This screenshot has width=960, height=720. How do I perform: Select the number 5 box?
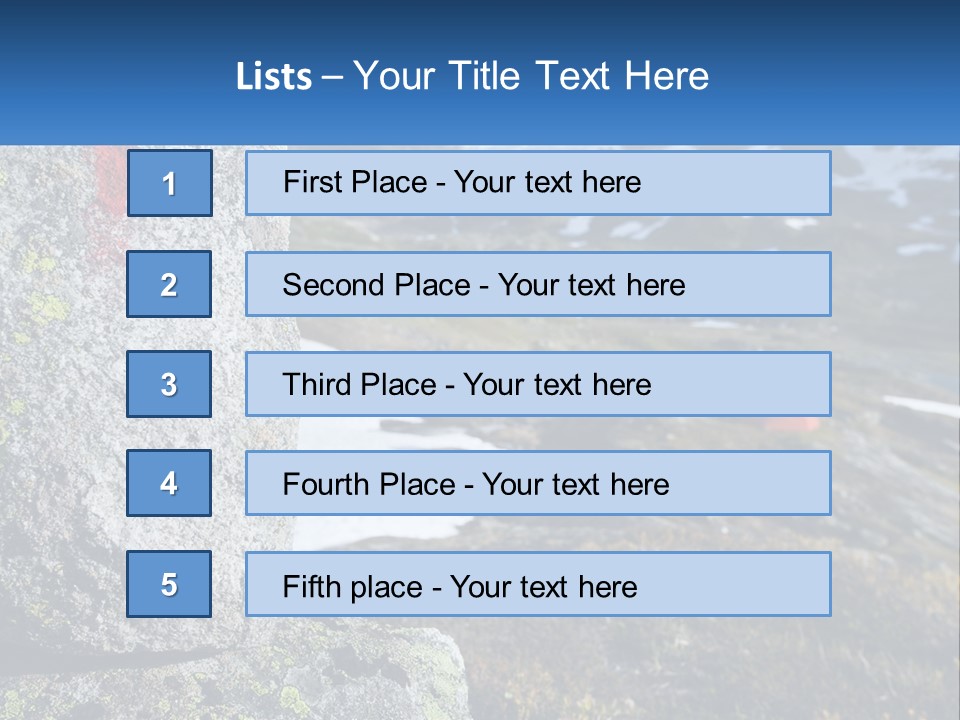tap(169, 584)
